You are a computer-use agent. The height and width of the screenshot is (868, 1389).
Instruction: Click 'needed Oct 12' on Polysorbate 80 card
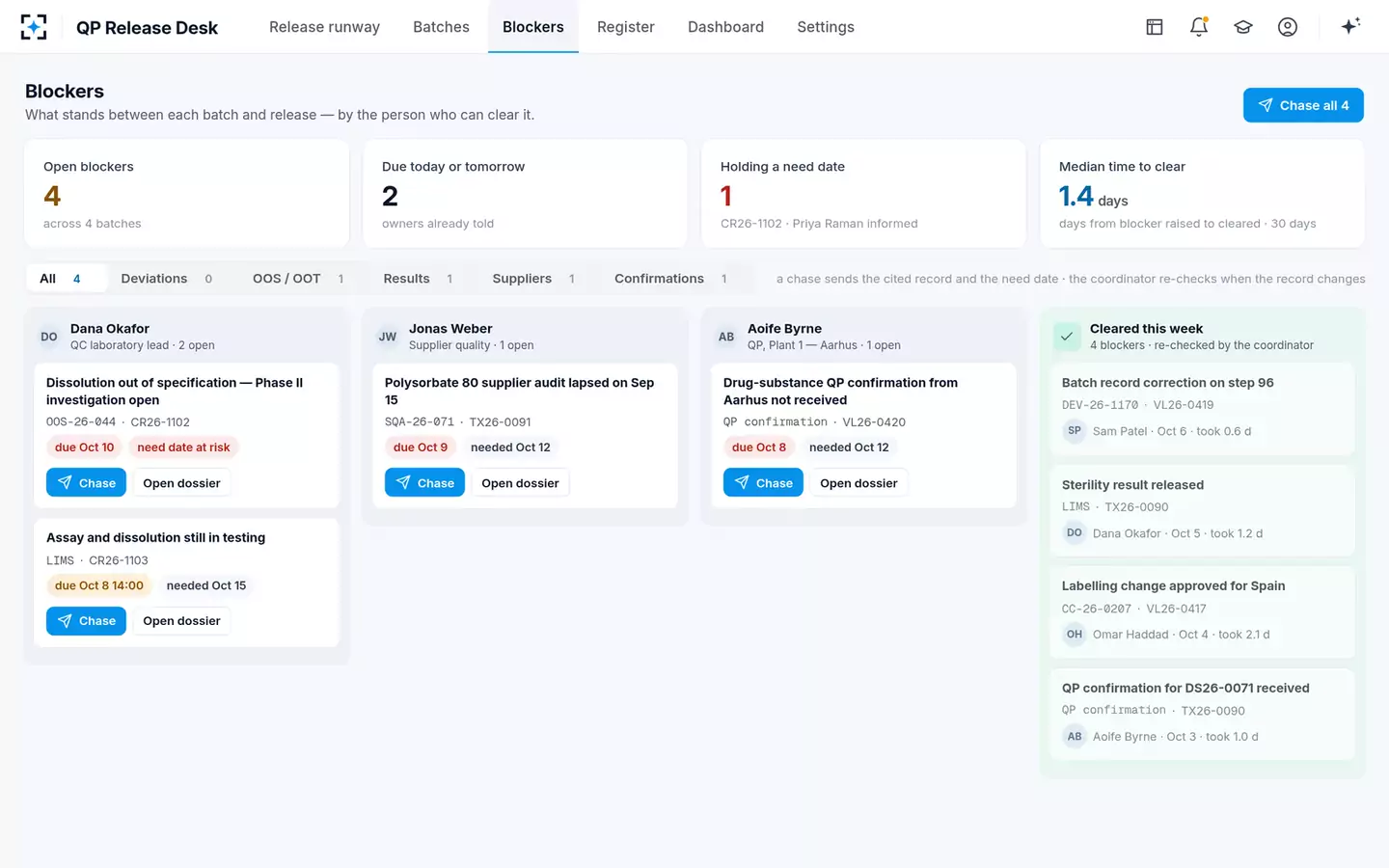click(x=510, y=448)
